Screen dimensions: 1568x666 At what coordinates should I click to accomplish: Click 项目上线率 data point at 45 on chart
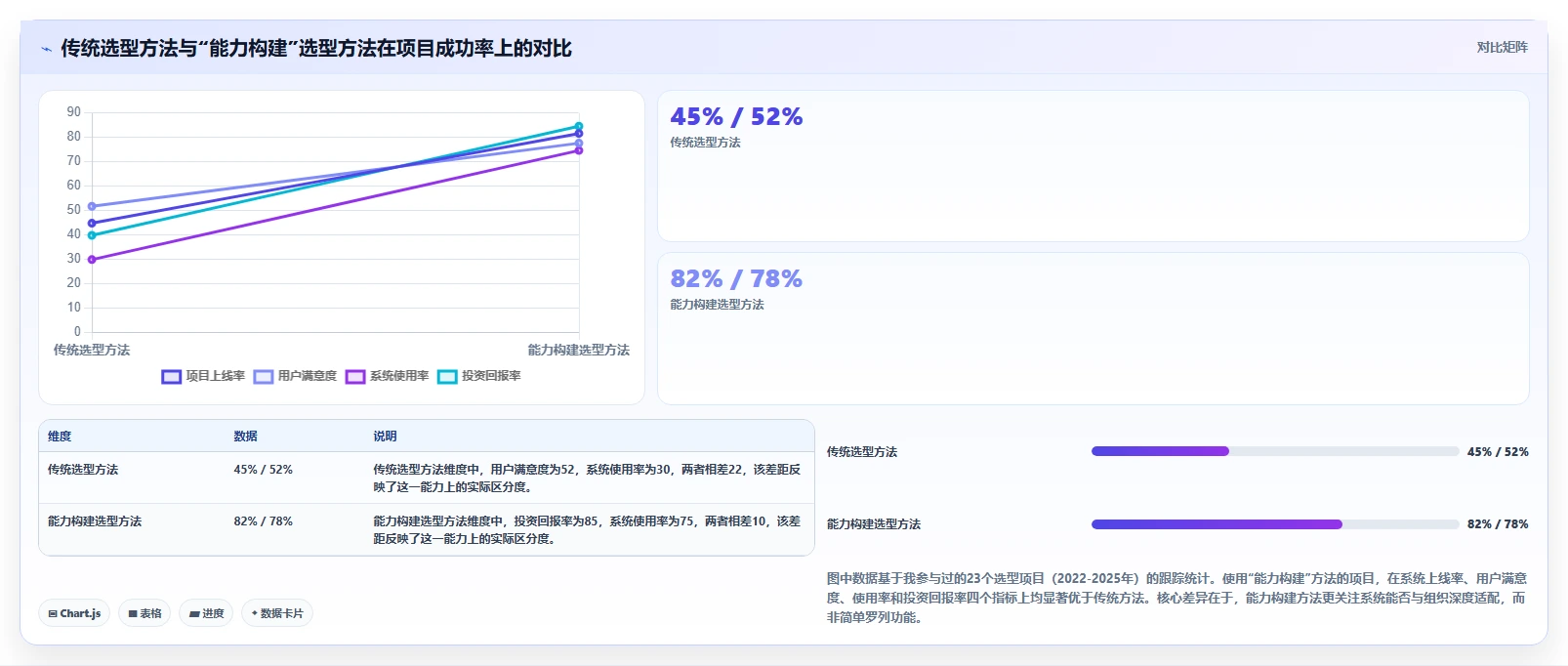coord(92,224)
